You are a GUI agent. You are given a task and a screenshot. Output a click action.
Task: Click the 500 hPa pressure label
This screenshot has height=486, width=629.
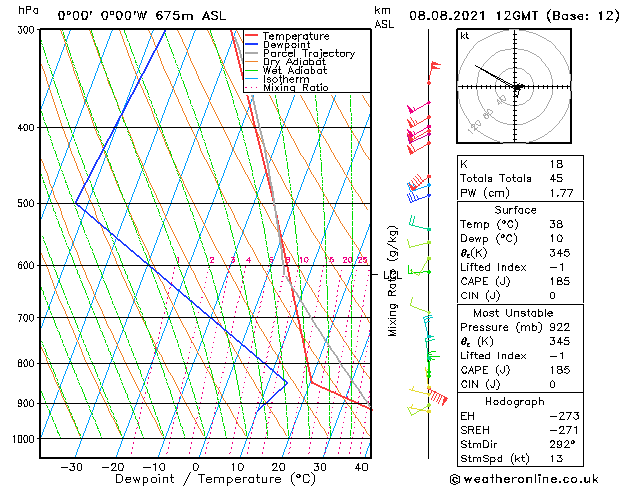pyautogui.click(x=28, y=203)
